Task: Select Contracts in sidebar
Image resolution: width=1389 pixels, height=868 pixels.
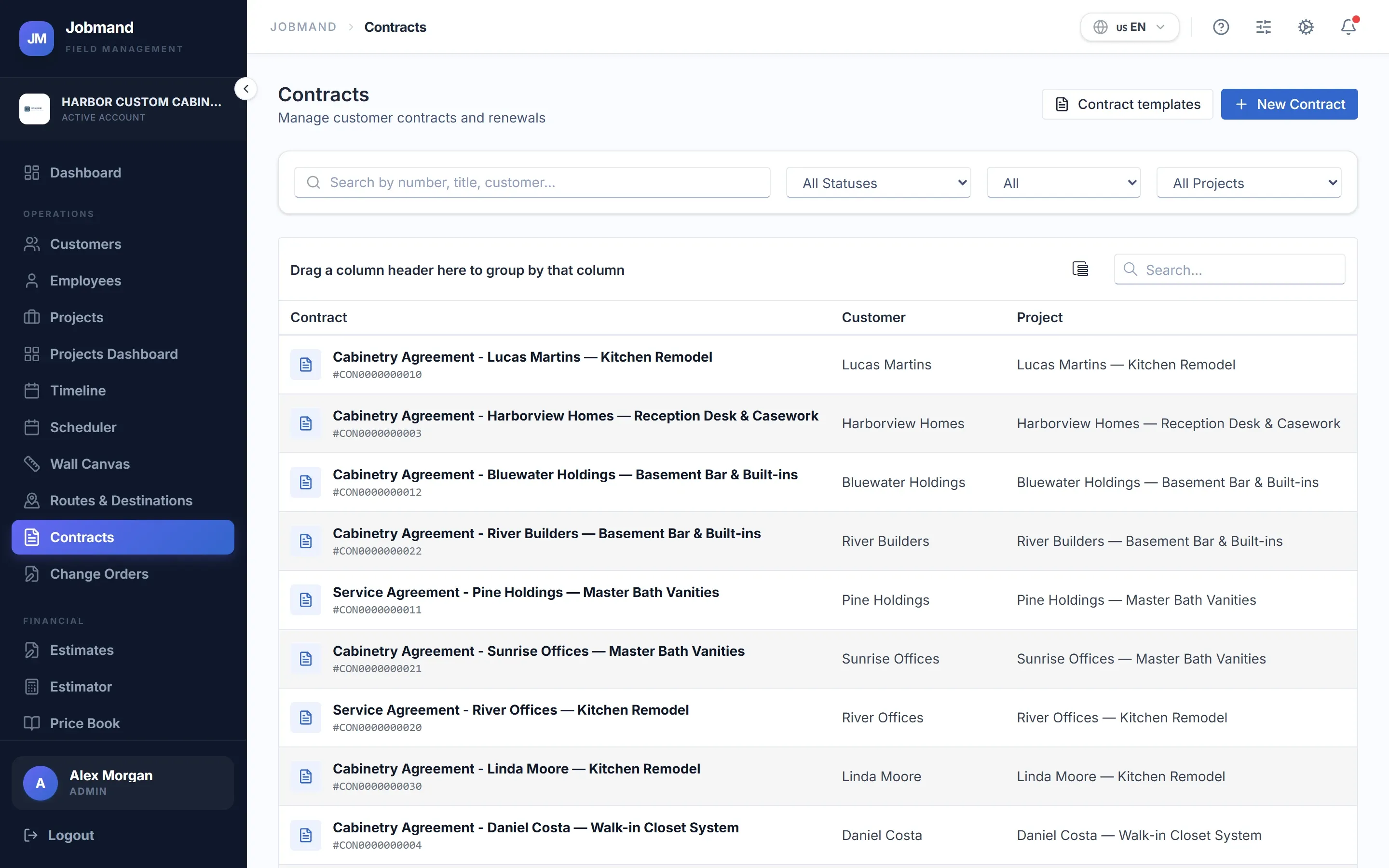Action: click(123, 537)
